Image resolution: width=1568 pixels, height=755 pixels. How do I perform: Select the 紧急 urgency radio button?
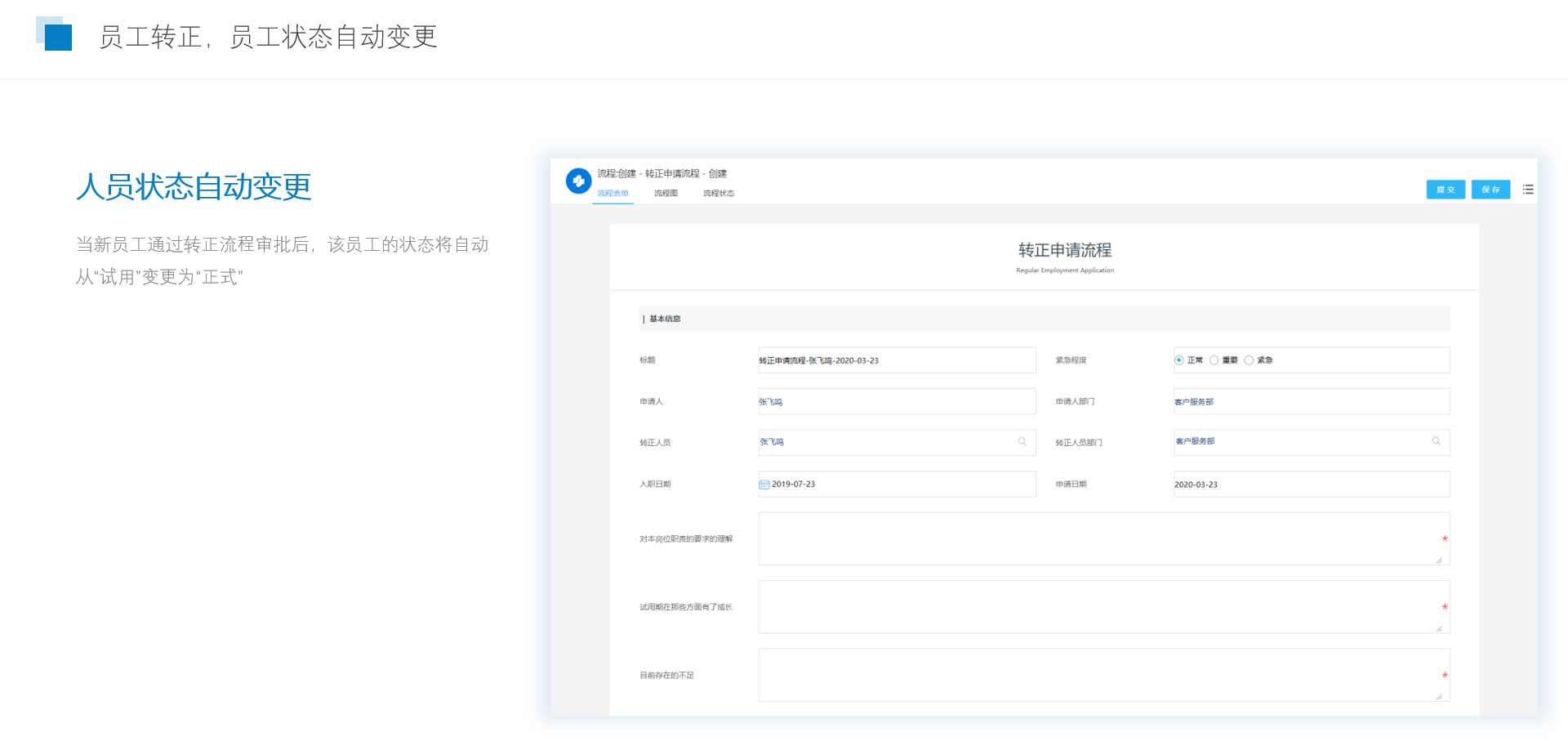click(1249, 360)
